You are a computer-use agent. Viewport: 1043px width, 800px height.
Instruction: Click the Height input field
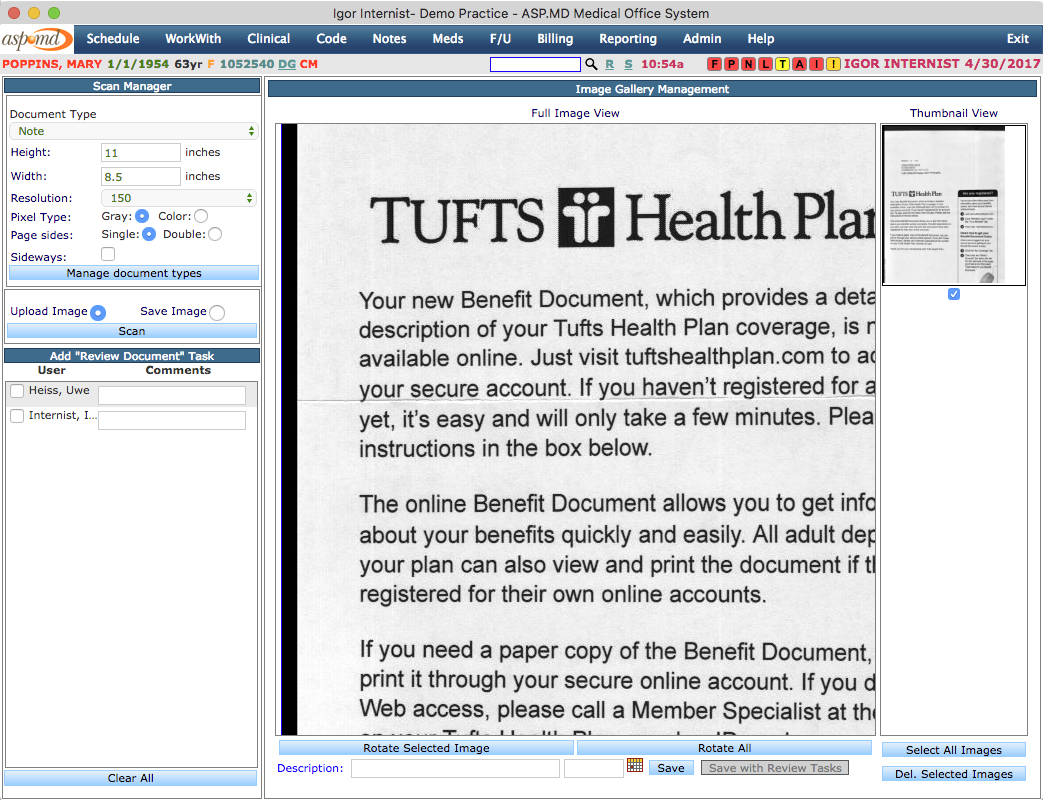click(x=140, y=152)
